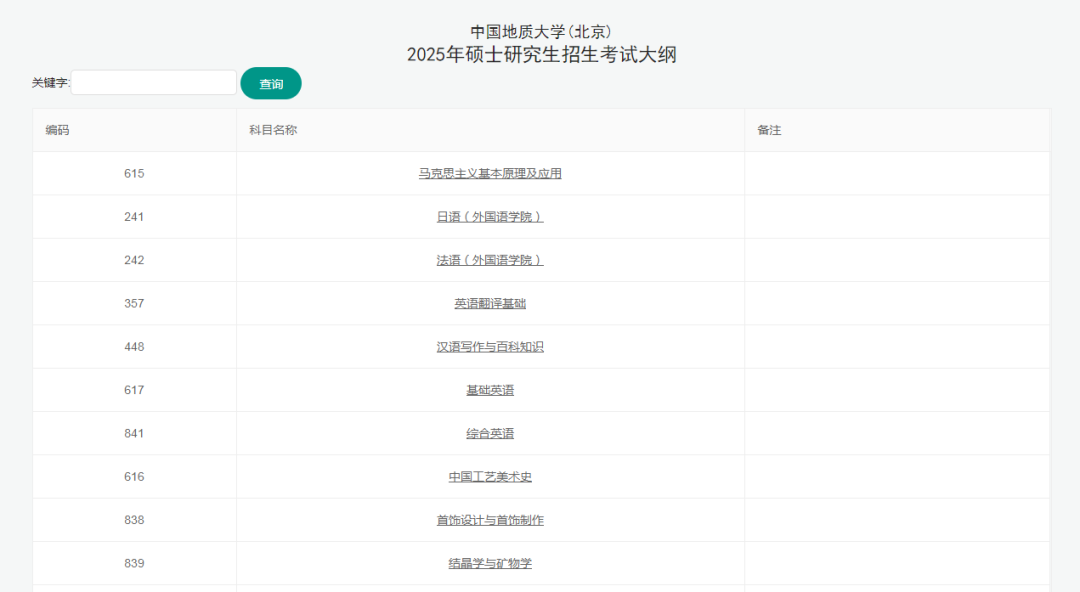This screenshot has height=592, width=1080.
Task: Open the 结晶学与矿物学 link
Action: click(x=490, y=564)
